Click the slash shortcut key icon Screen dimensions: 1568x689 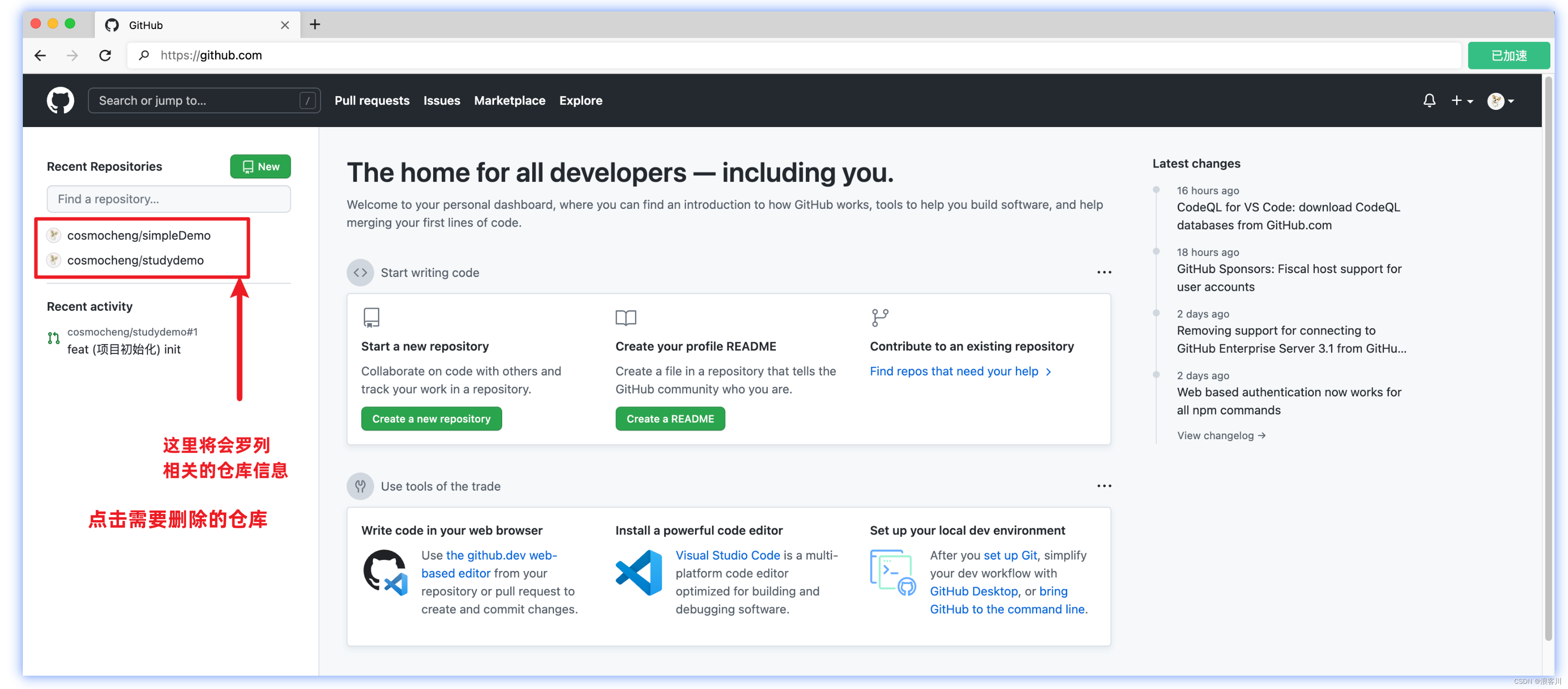(x=308, y=100)
